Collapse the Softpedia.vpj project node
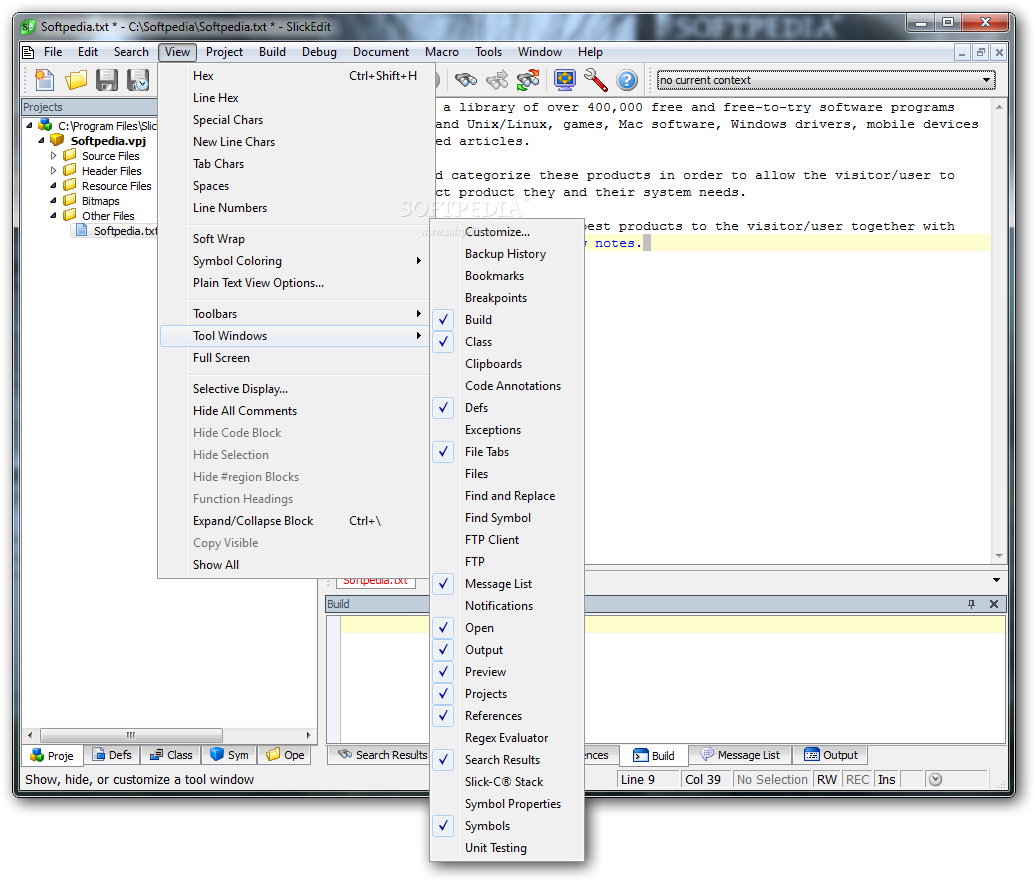Image resolution: width=1036 pixels, height=882 pixels. (x=41, y=140)
